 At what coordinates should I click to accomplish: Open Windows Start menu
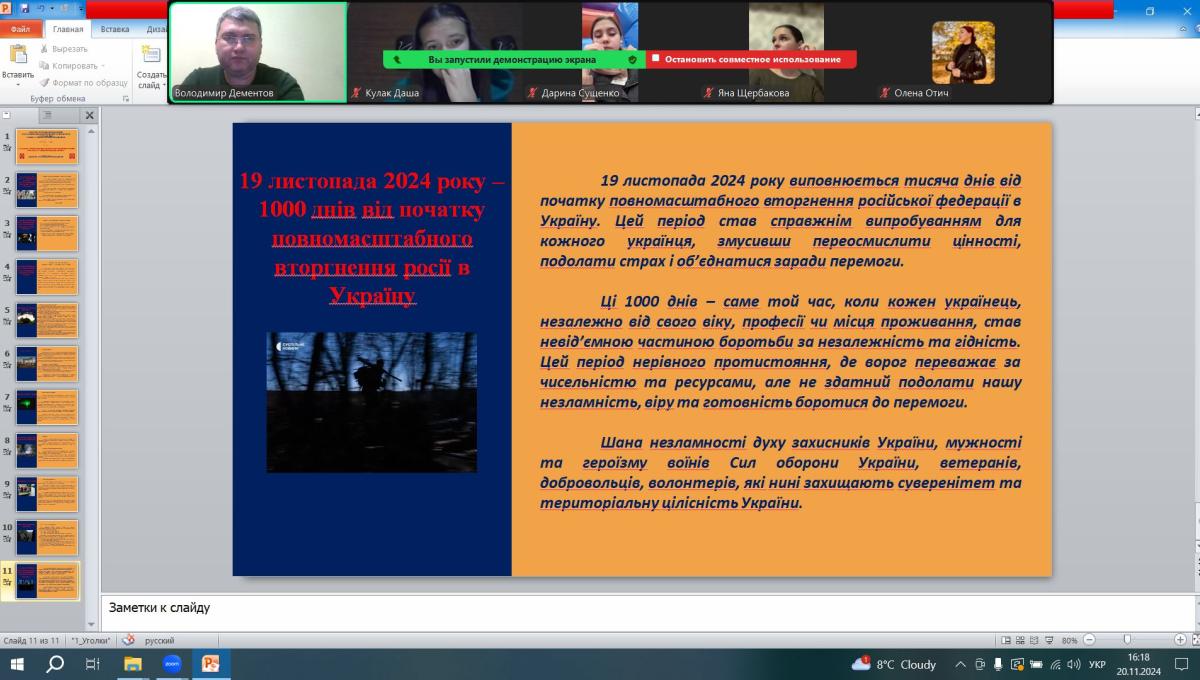[17, 664]
